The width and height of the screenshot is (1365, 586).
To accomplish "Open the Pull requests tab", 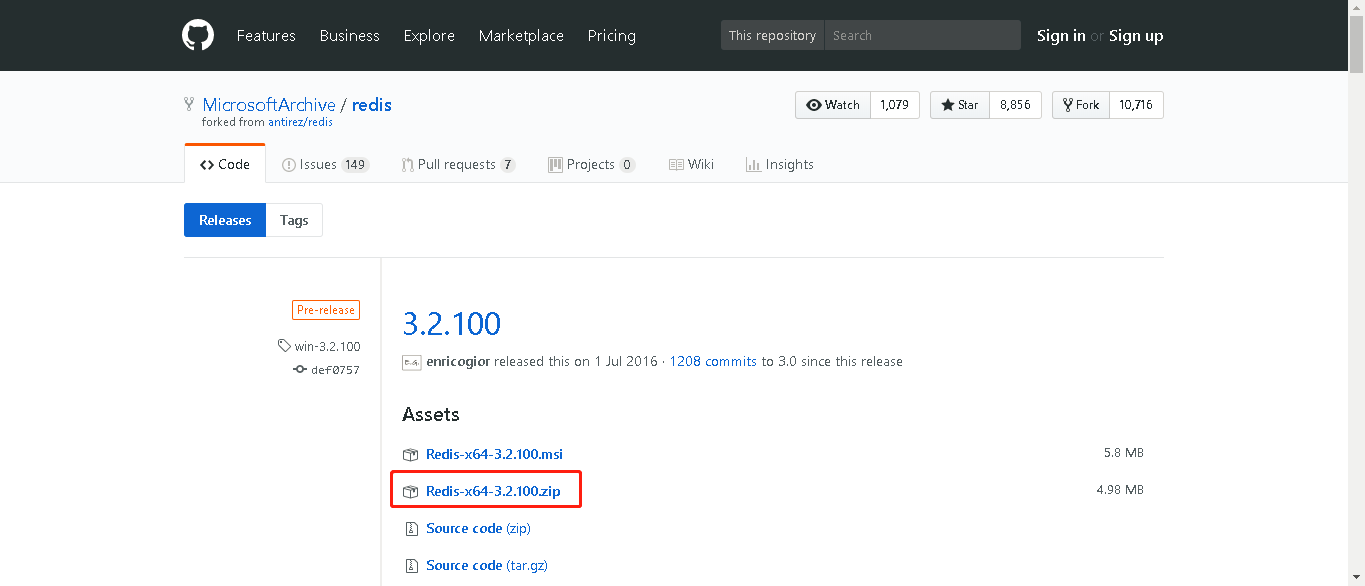I will (458, 164).
